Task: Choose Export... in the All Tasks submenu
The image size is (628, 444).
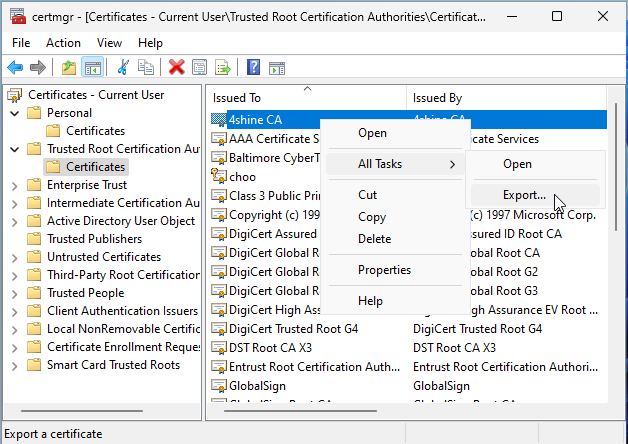Action: pyautogui.click(x=523, y=195)
